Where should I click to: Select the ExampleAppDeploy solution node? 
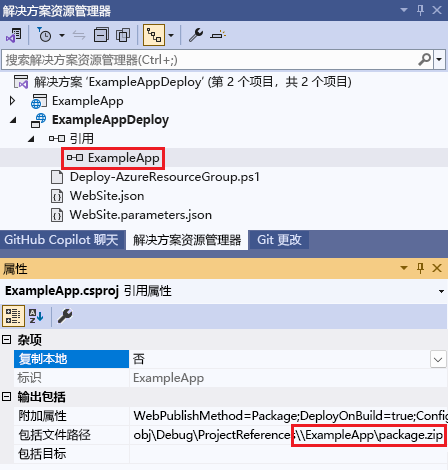pos(193,82)
